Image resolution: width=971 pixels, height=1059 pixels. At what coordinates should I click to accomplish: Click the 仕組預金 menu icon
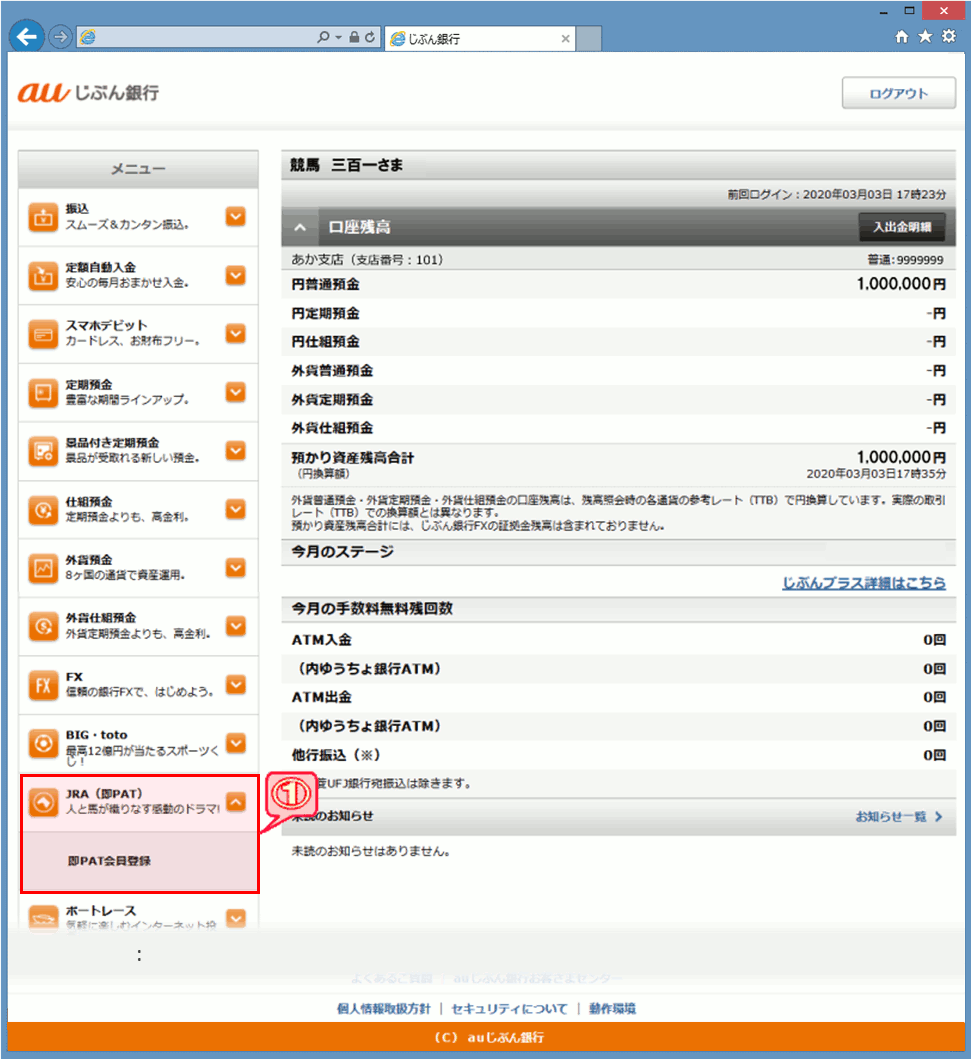click(43, 510)
